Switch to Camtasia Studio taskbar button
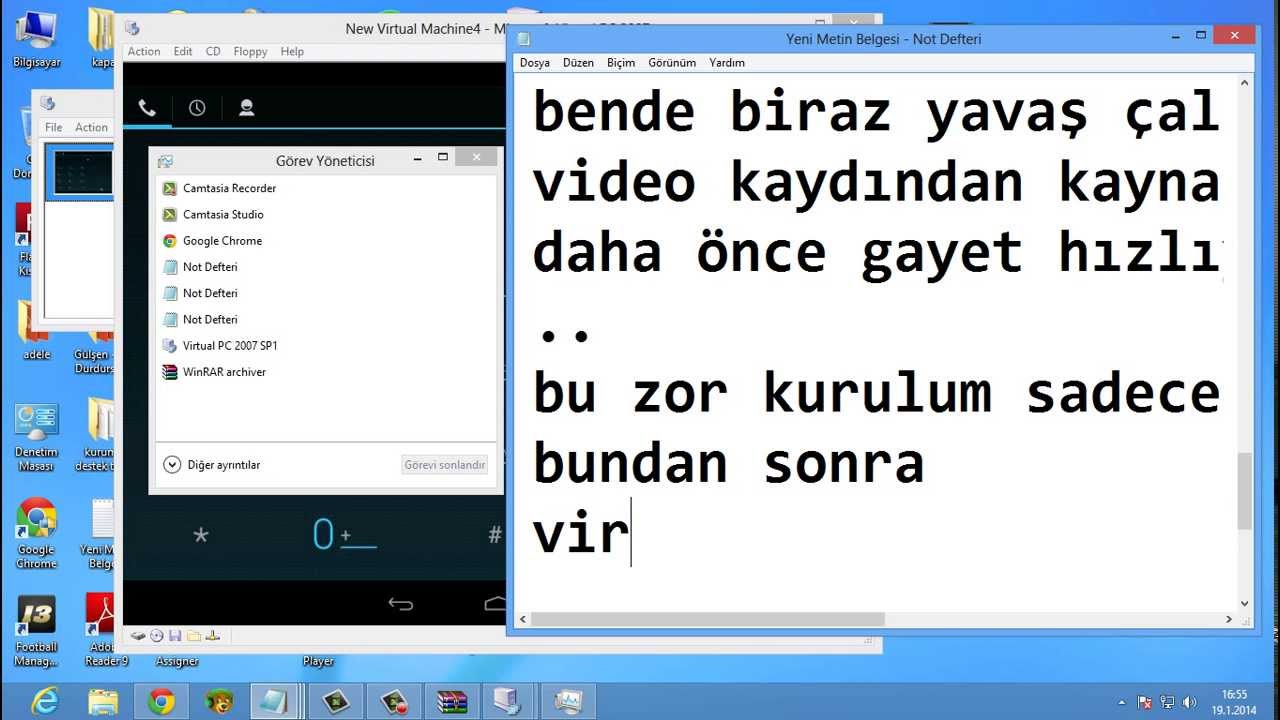This screenshot has width=1280, height=720. point(335,701)
